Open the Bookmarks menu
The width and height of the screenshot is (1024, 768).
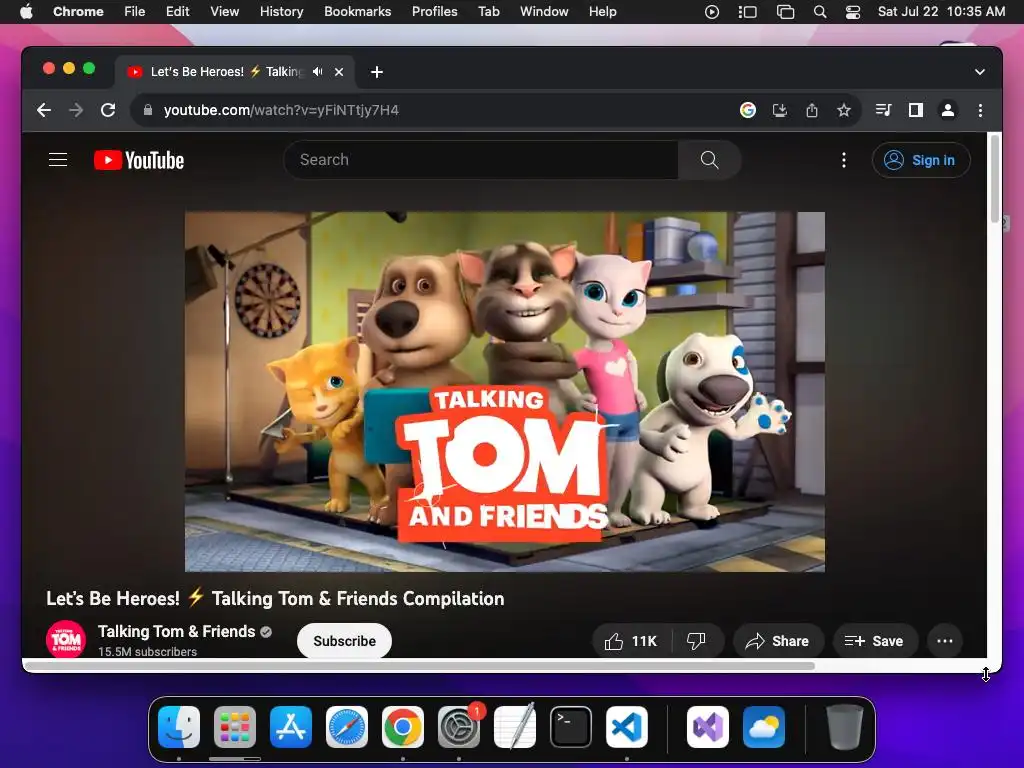[357, 12]
